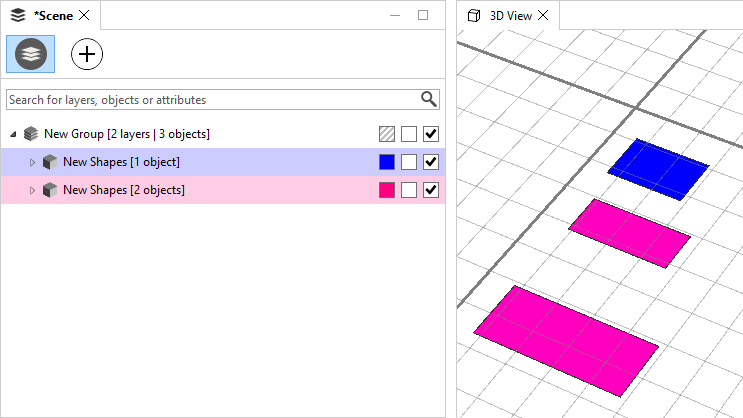Collapse the New Group tree node
The image size is (743, 418).
pos(13,134)
